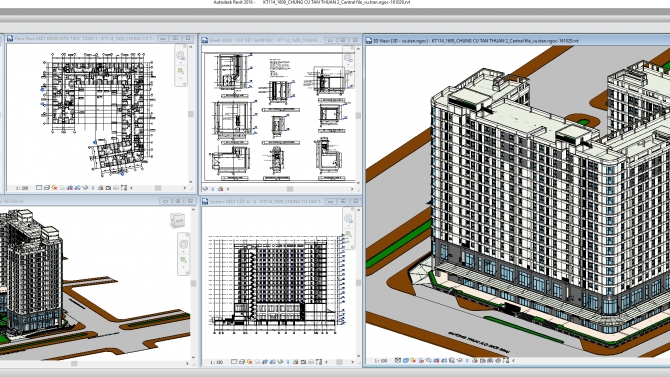The width and height of the screenshot is (670, 377).
Task: Click Reveal Constraints in large 3D view
Action: (506, 361)
